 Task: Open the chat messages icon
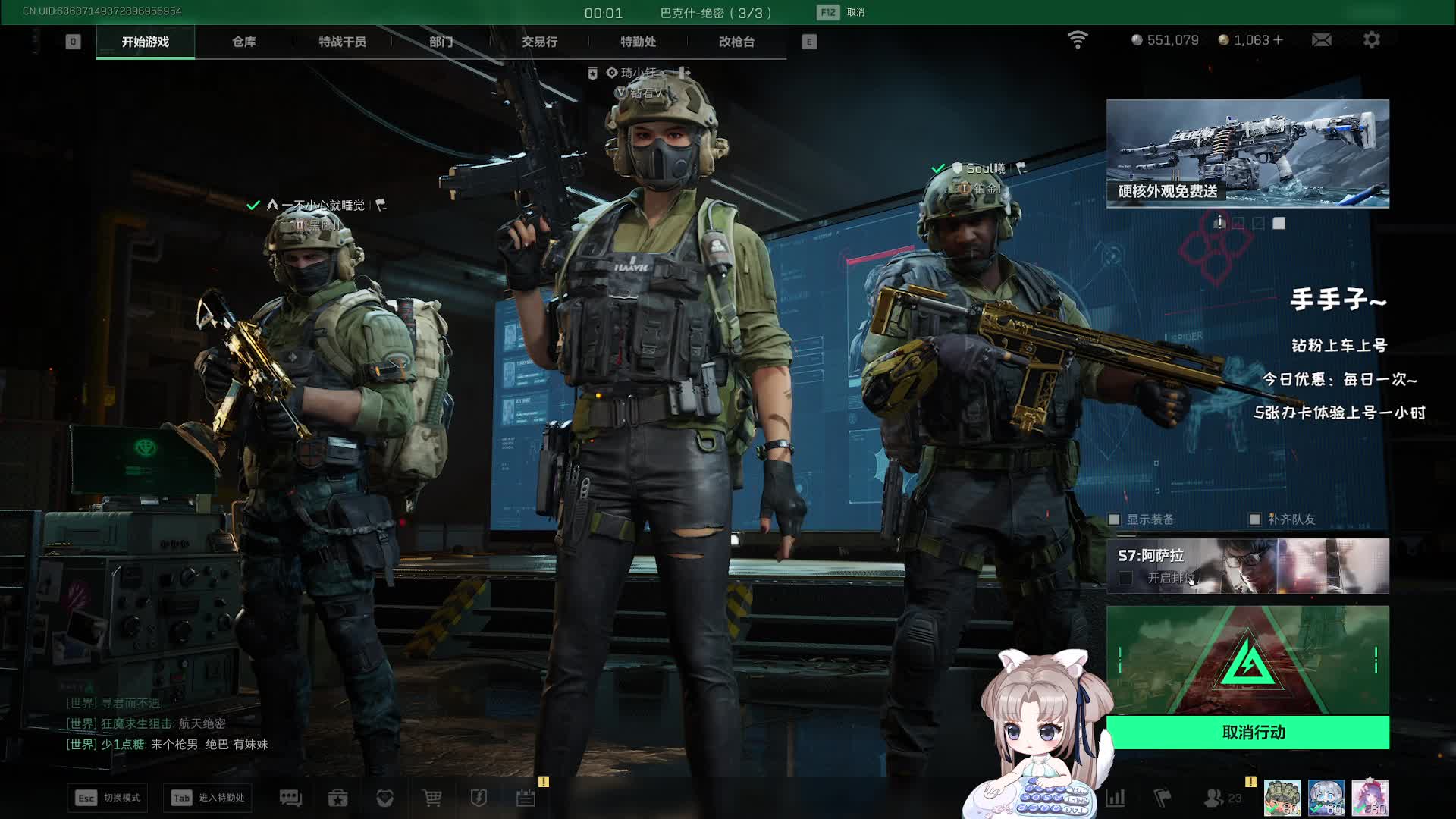[290, 797]
